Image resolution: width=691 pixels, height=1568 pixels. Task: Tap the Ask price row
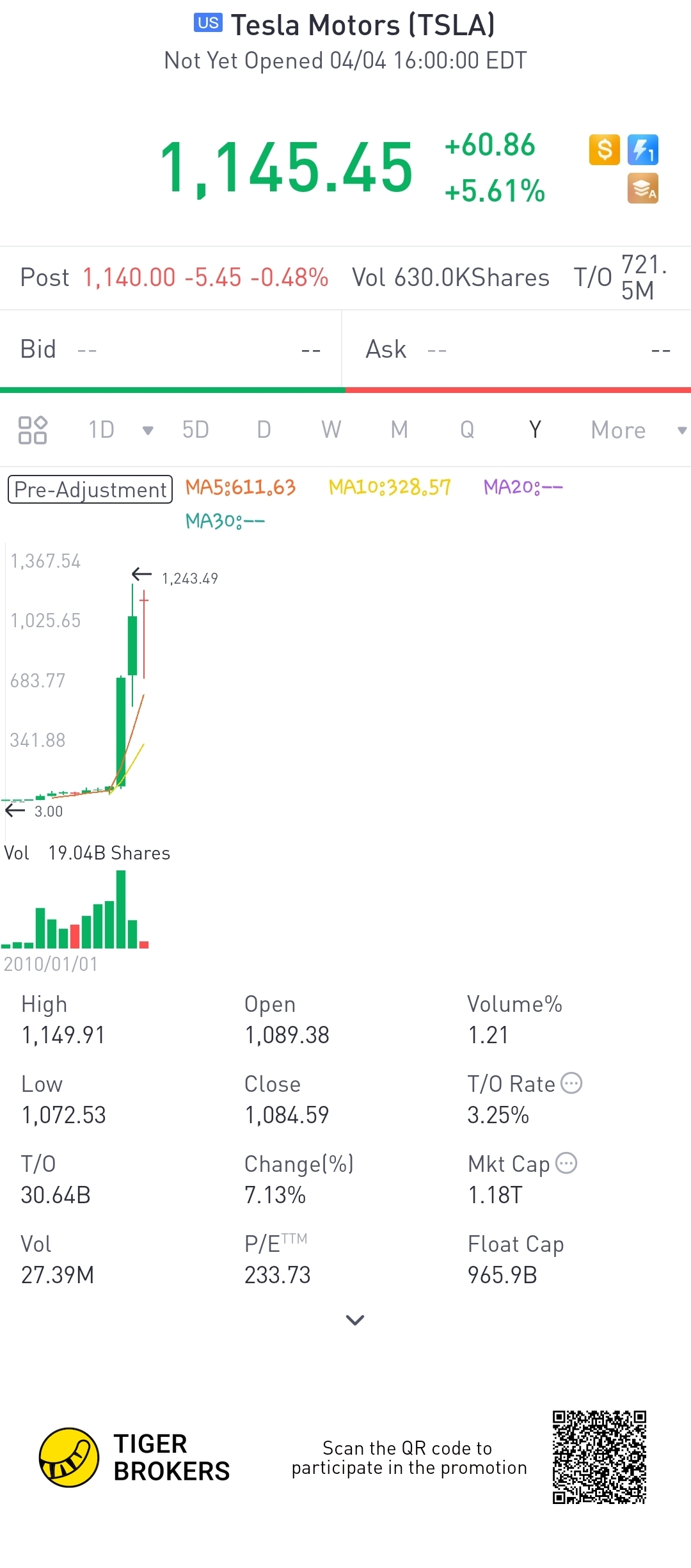coord(517,349)
